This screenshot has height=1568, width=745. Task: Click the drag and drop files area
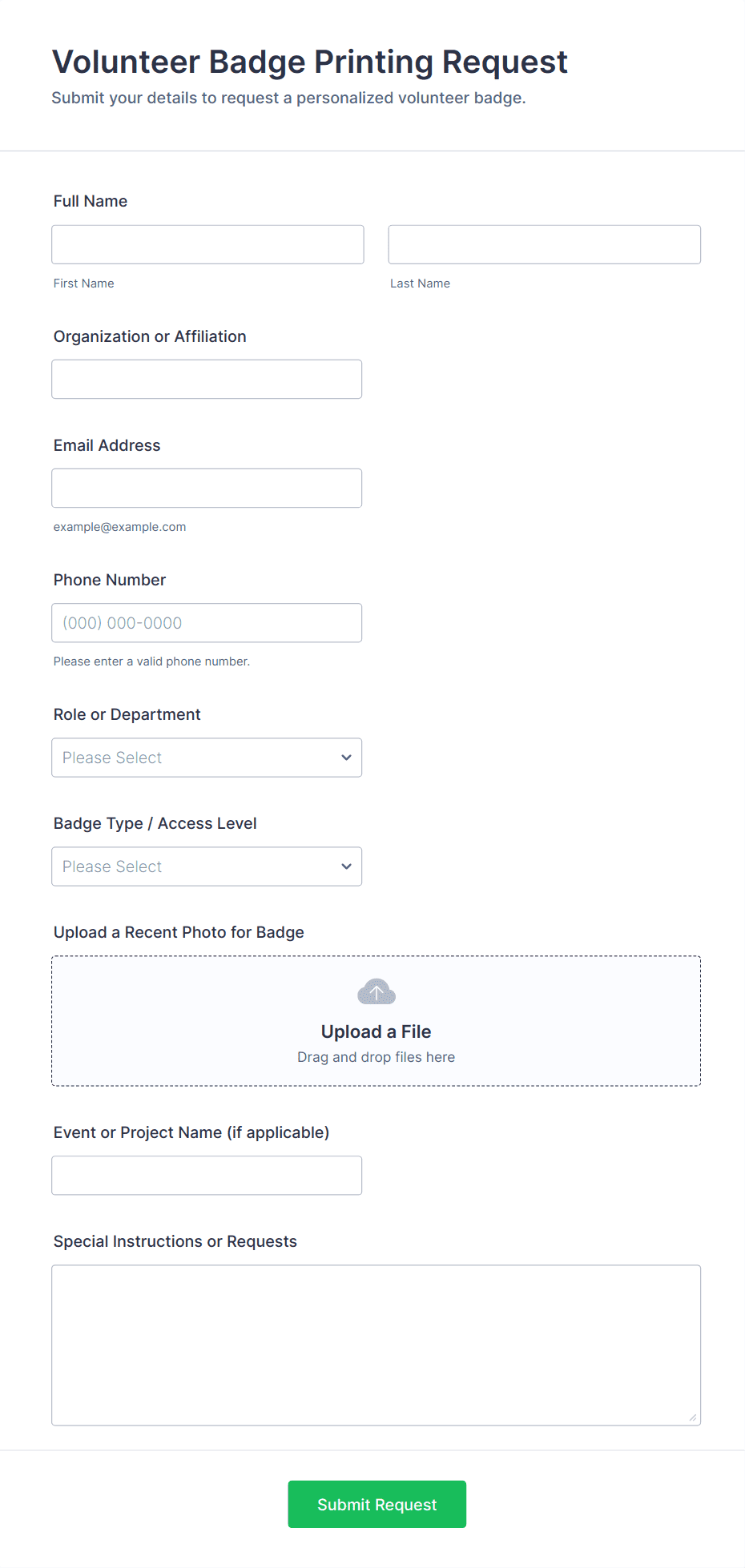pos(376,1057)
